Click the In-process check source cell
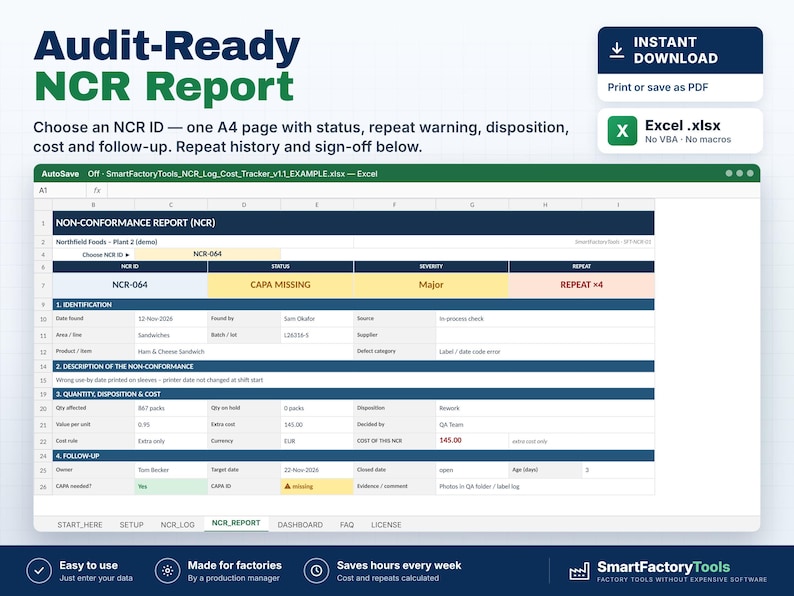 click(x=545, y=319)
